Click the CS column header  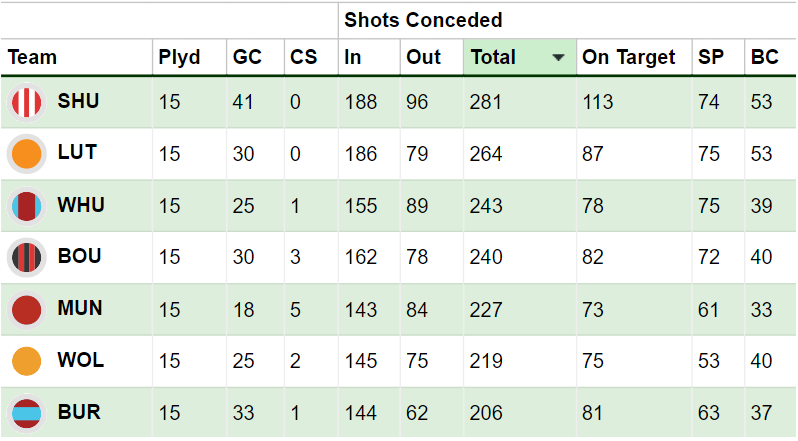[303, 58]
